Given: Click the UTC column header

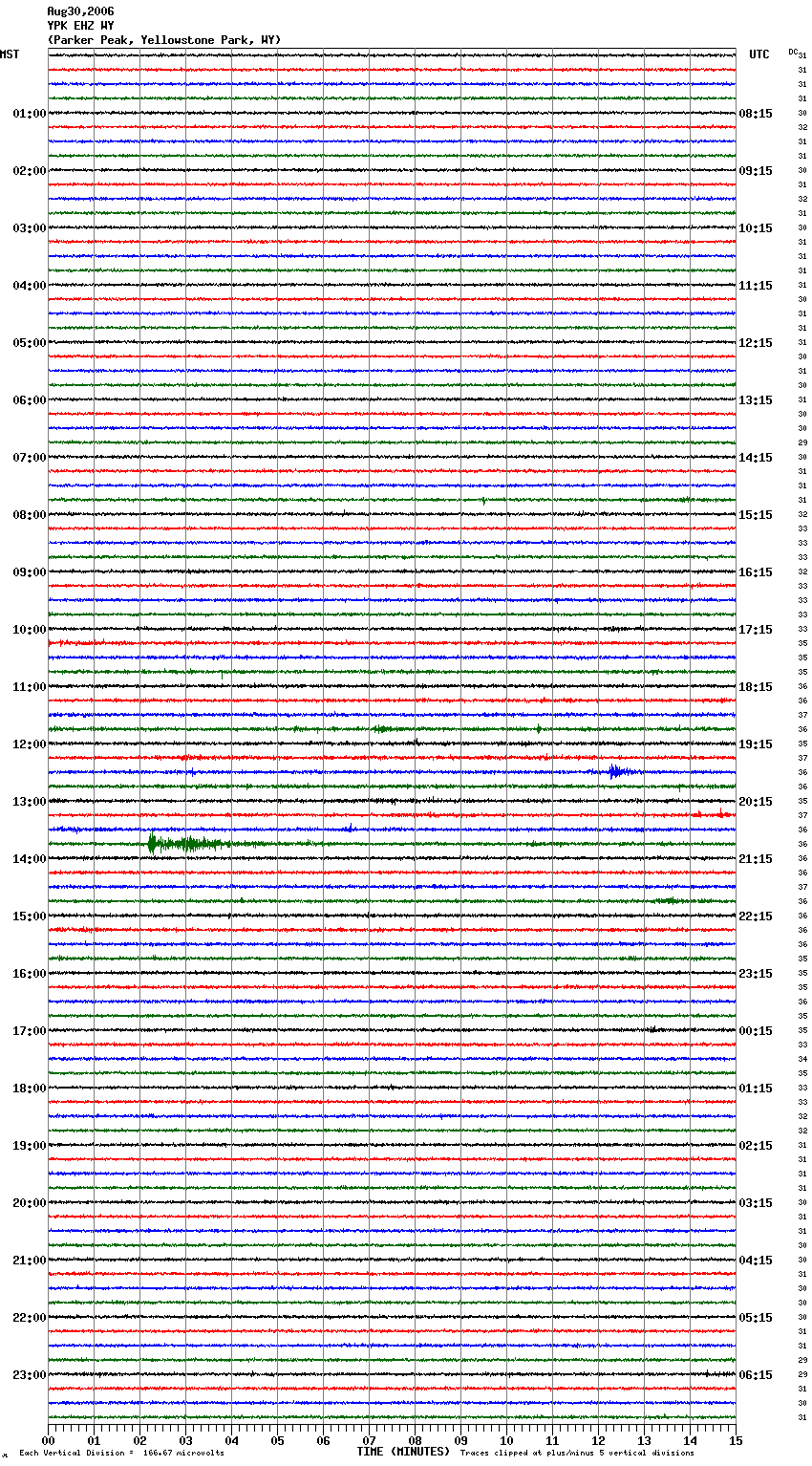Looking at the screenshot, I should coord(759,54).
